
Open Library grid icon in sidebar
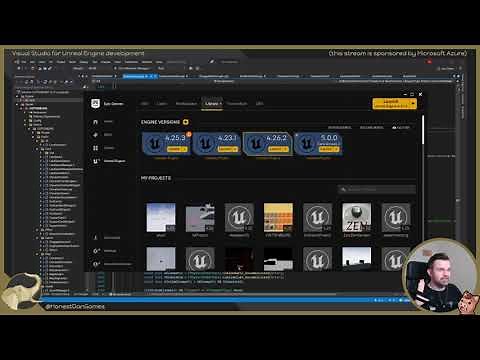pyautogui.click(x=95, y=148)
